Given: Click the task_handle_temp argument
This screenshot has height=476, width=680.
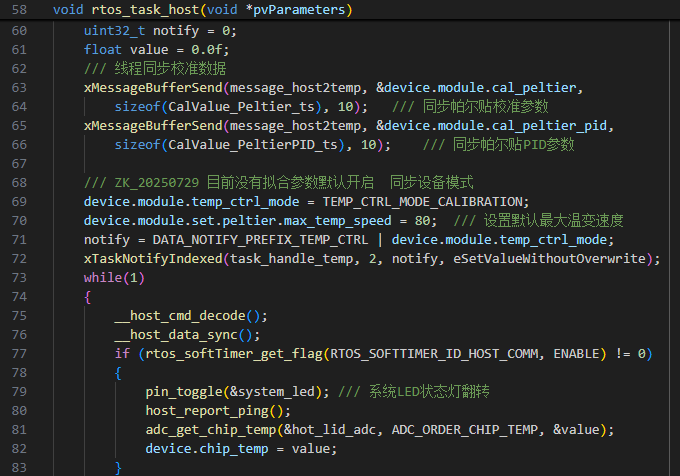Looking at the screenshot, I should click(x=291, y=259).
